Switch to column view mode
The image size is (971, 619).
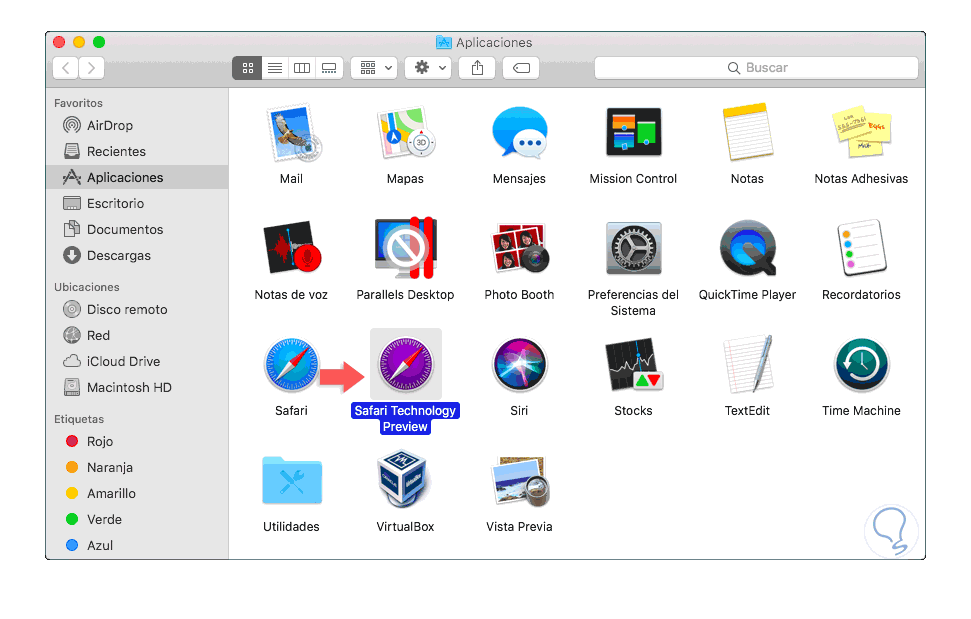point(302,68)
